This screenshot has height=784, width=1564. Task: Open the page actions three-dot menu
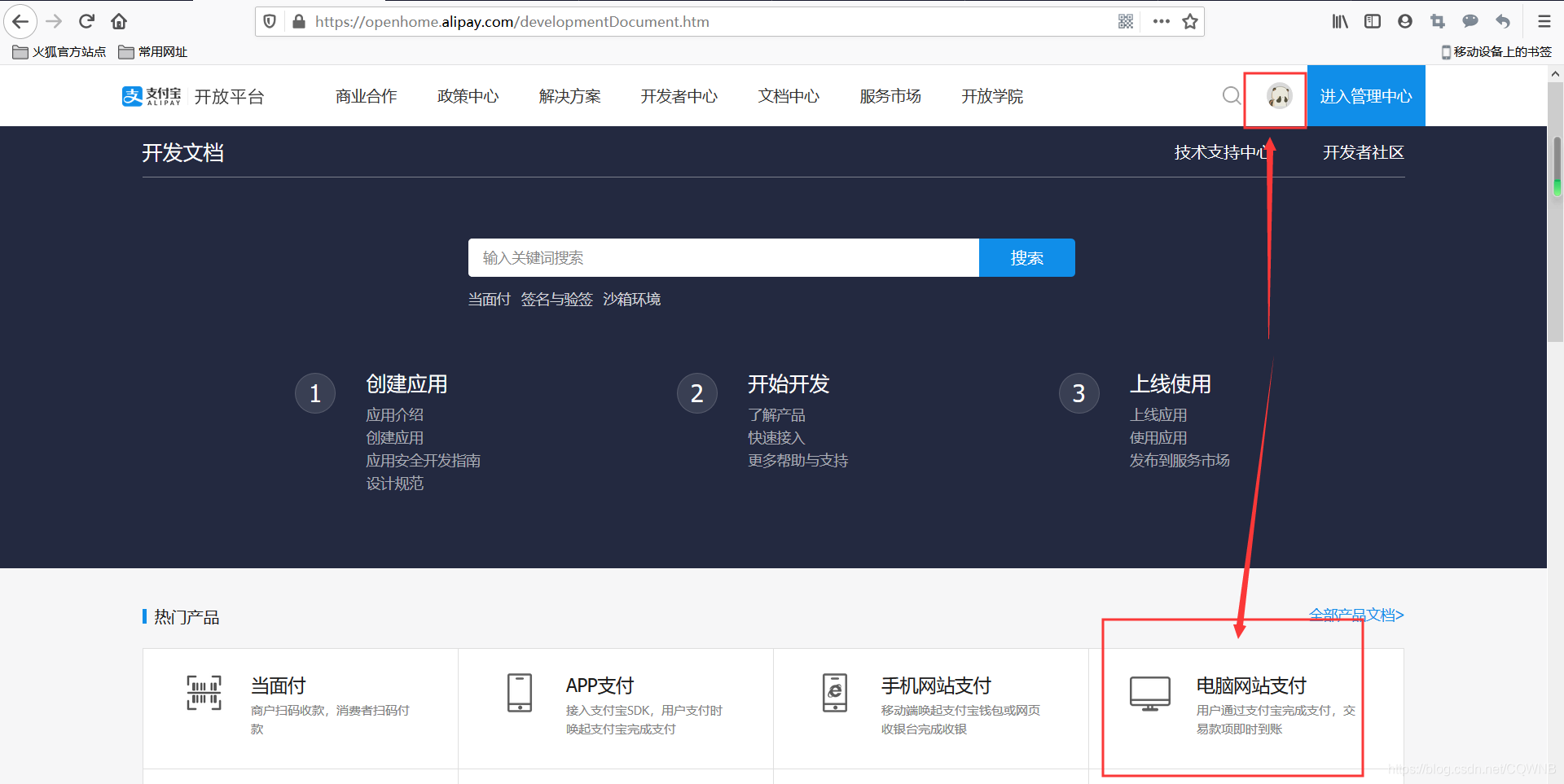(1162, 21)
